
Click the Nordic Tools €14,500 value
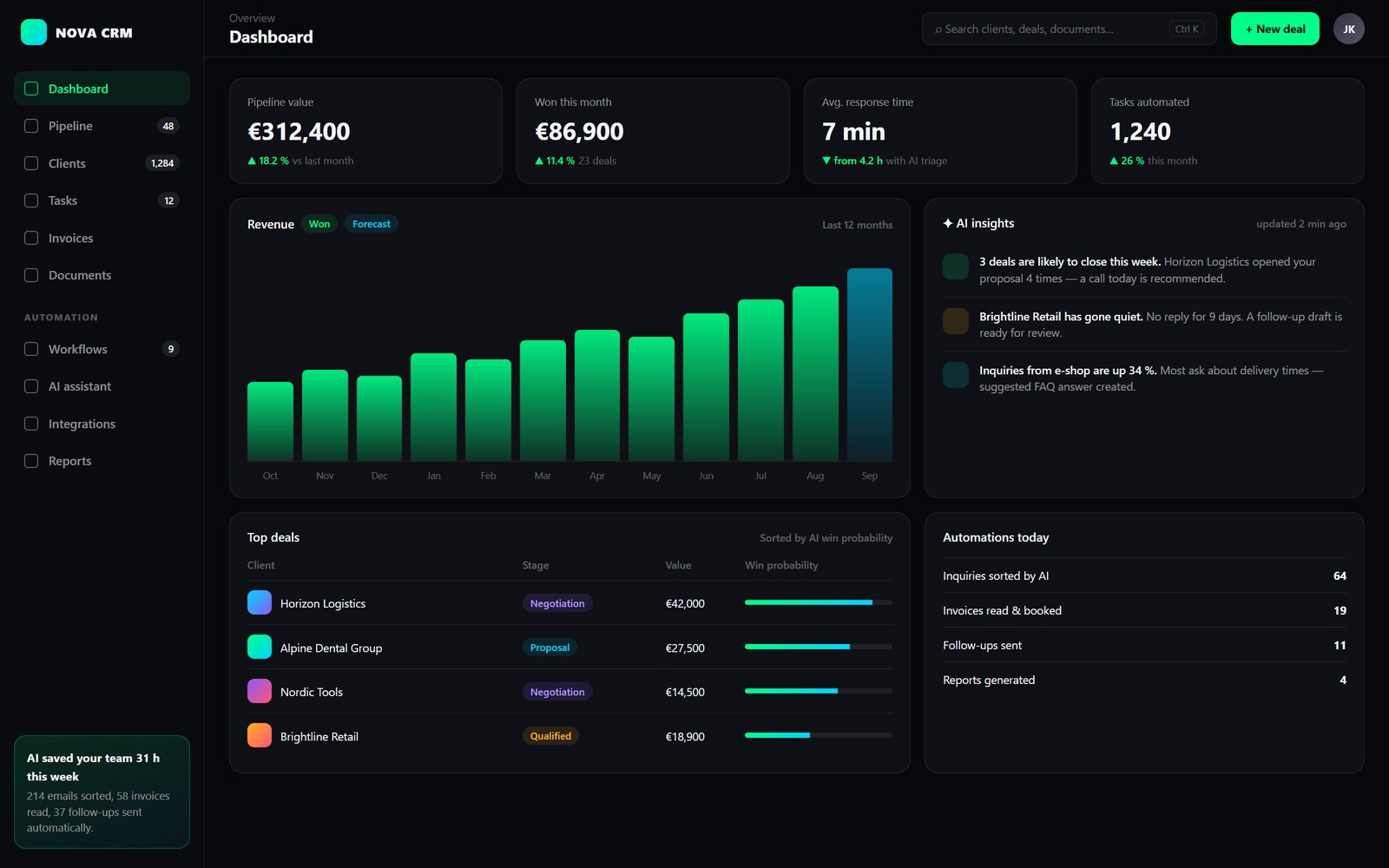tap(685, 692)
